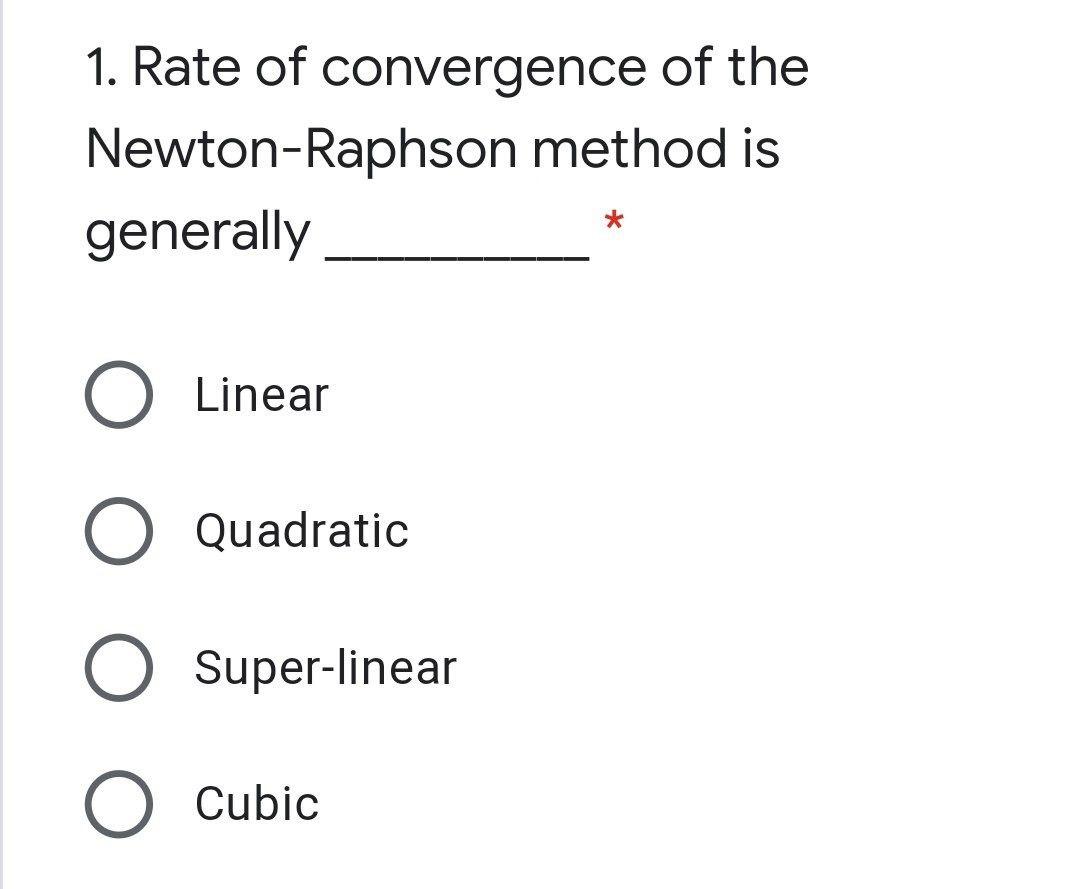Image resolution: width=1080 pixels, height=889 pixels.
Task: Pick the second answer choice circle
Action: coord(119,531)
